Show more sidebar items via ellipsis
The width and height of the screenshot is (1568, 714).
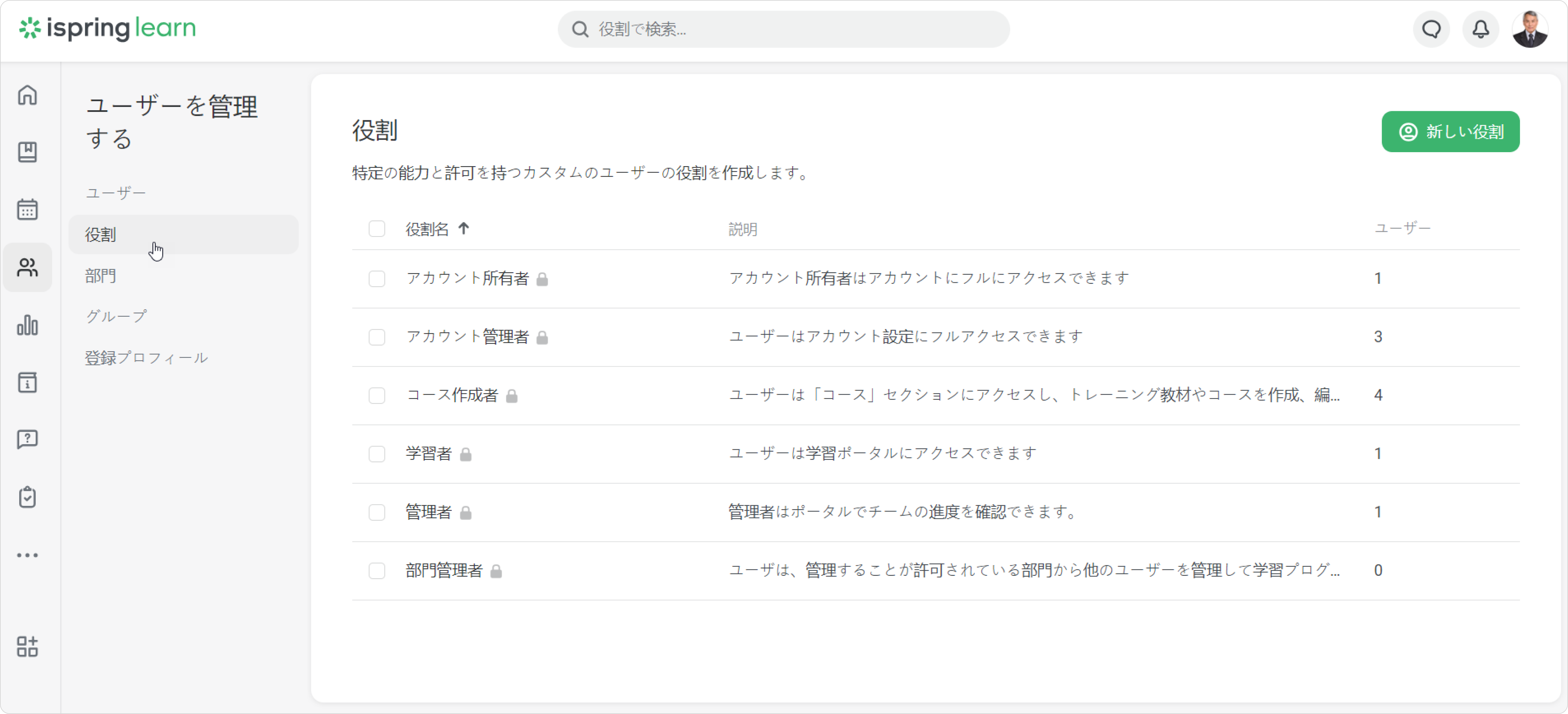tap(27, 555)
